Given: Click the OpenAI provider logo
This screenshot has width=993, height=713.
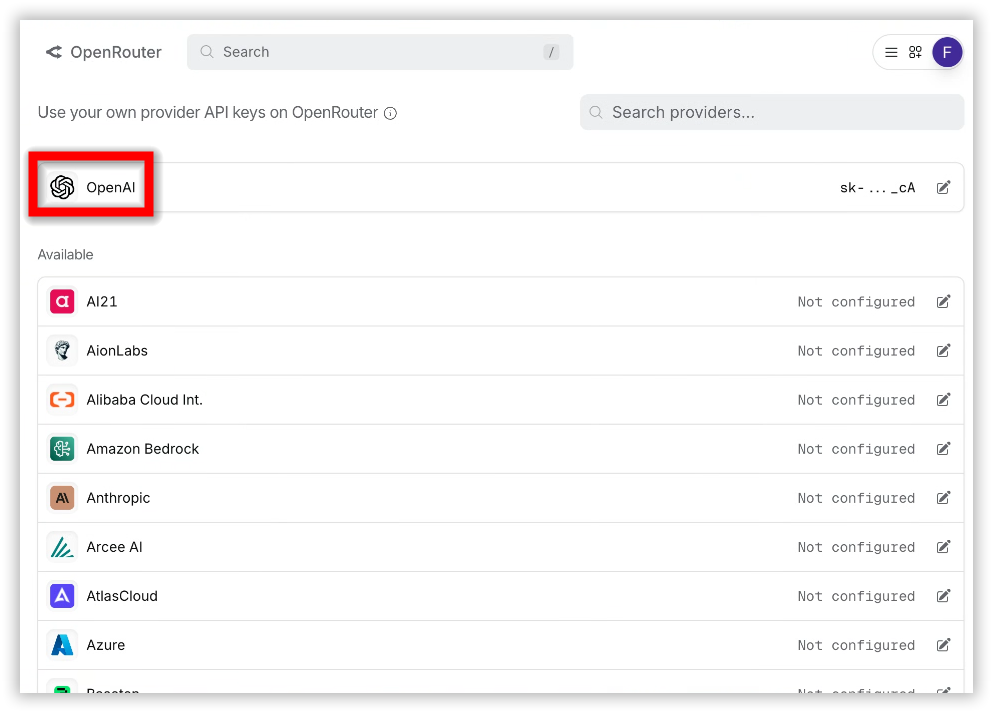Looking at the screenshot, I should 62,187.
